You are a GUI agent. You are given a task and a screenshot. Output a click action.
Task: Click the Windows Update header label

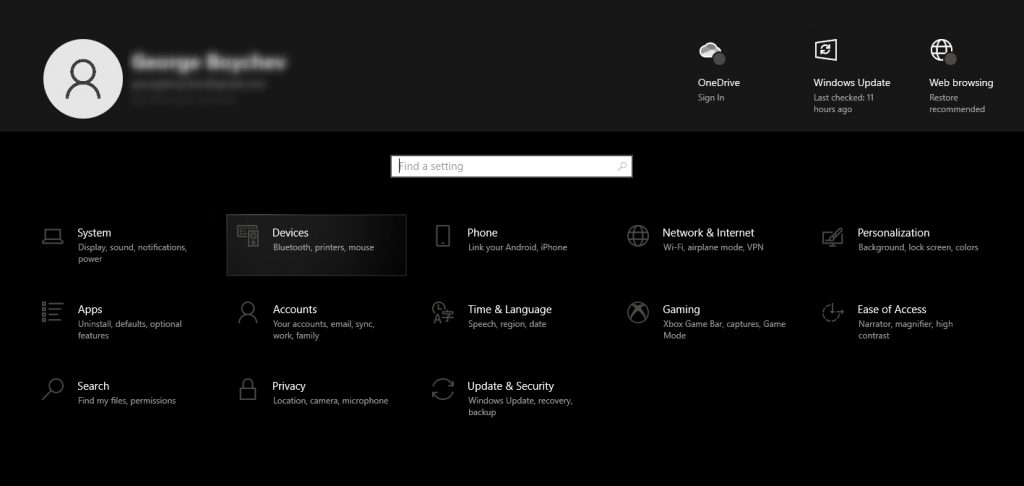tap(852, 83)
